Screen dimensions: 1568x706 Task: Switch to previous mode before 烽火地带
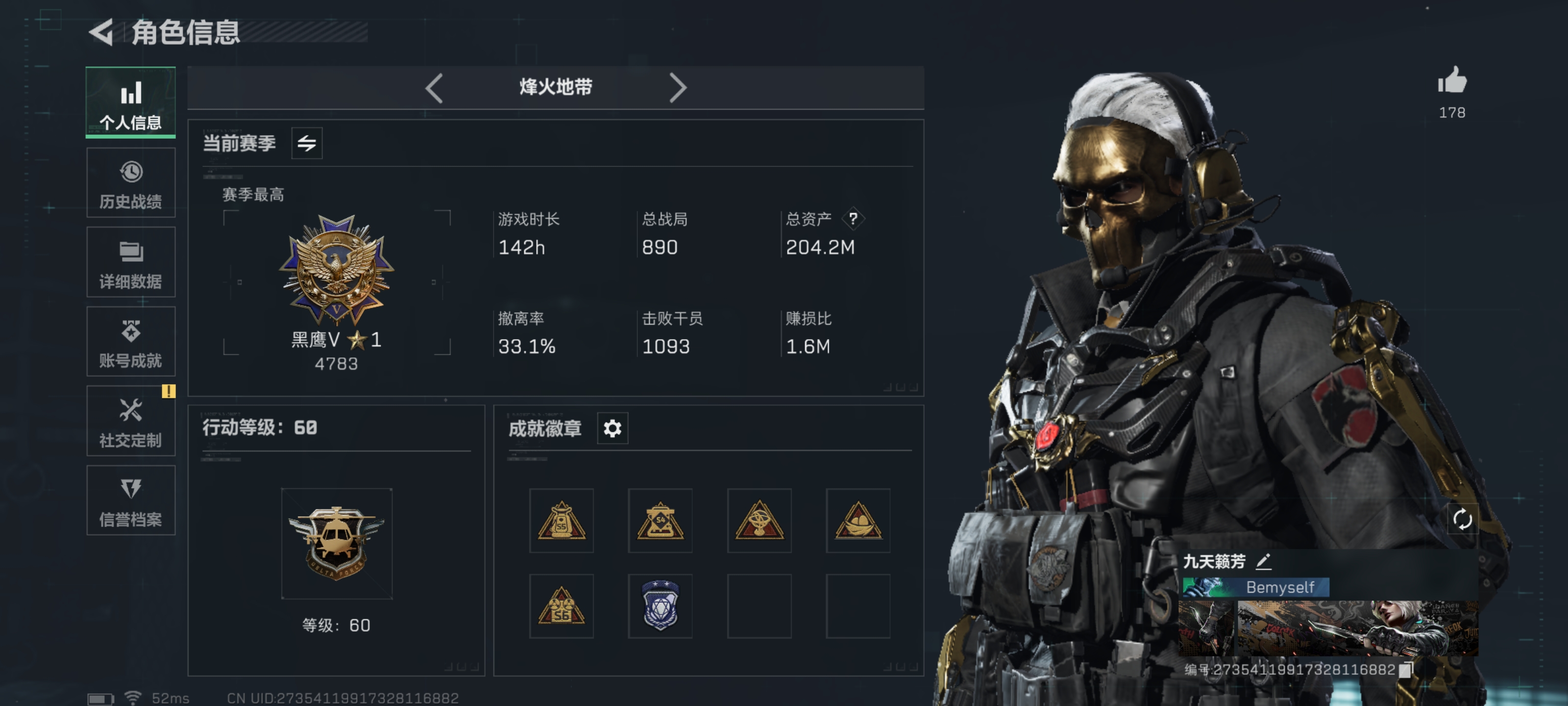[435, 88]
